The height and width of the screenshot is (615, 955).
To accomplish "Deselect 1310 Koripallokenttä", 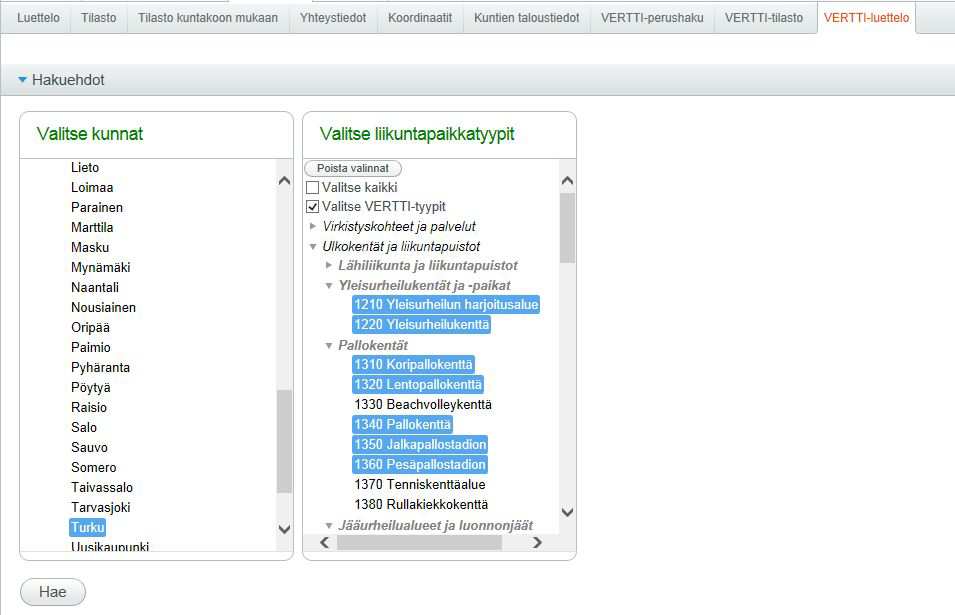I will pos(413,365).
